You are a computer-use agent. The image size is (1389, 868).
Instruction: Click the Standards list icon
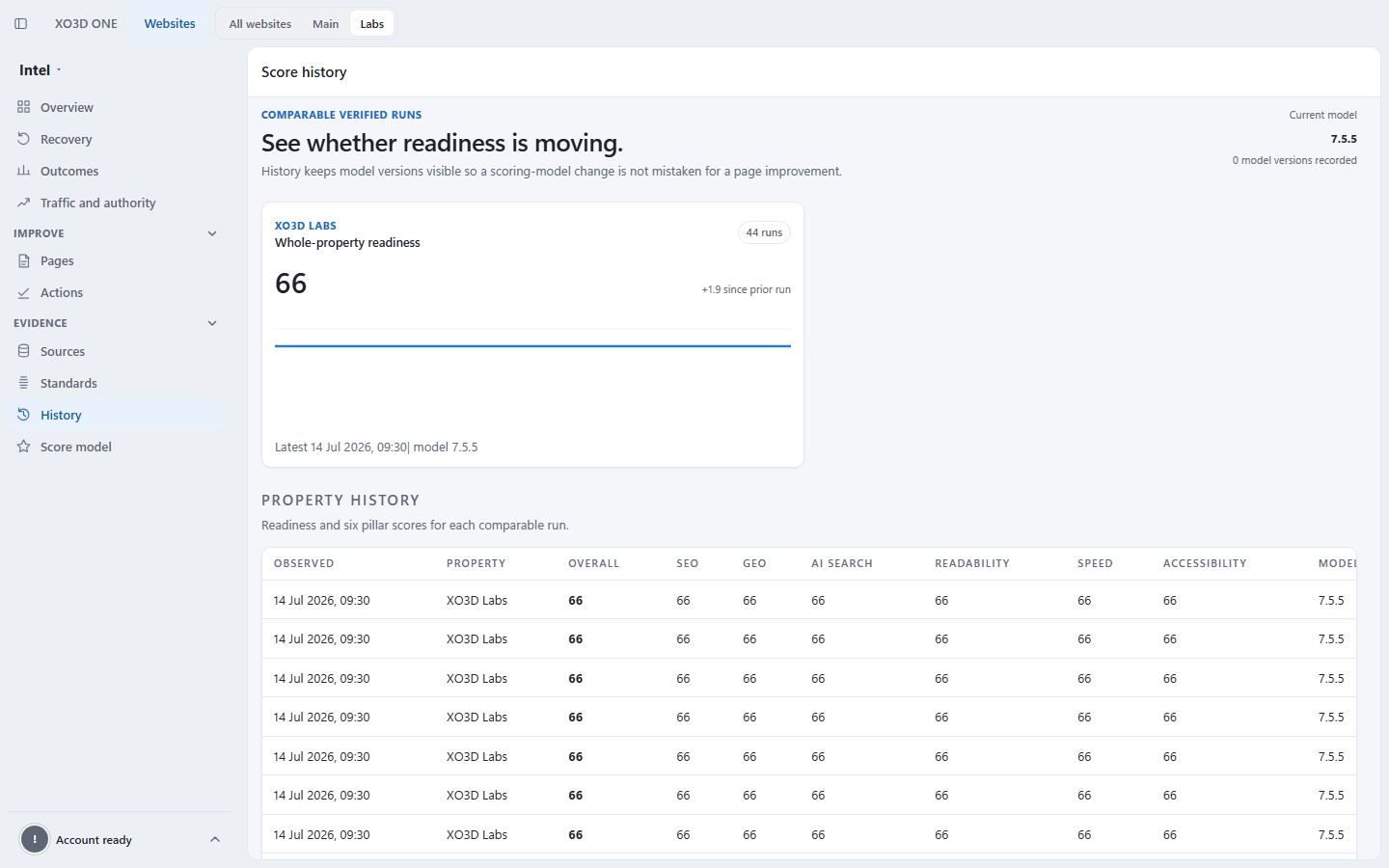click(x=24, y=383)
